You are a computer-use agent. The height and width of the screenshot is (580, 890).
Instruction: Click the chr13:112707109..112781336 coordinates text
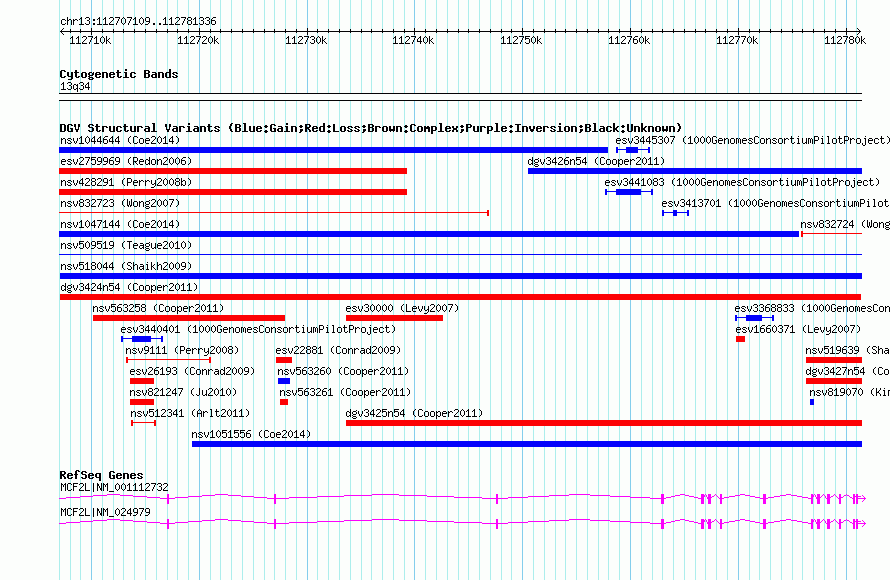click(138, 22)
